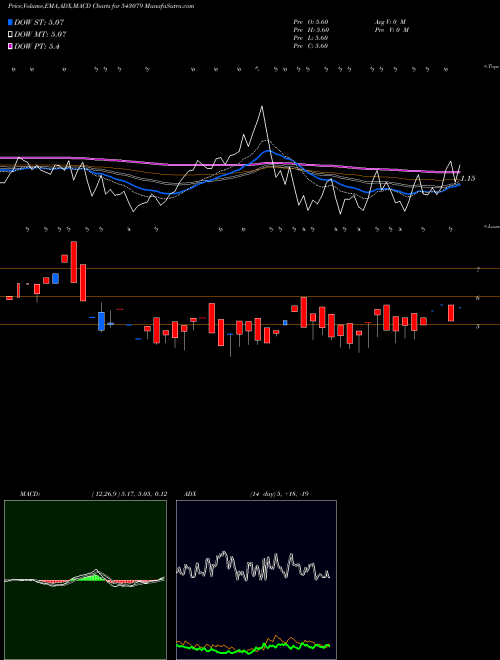Select the 'DOW PT: 5.4' legend label
This screenshot has width=500, height=660.
[37, 47]
